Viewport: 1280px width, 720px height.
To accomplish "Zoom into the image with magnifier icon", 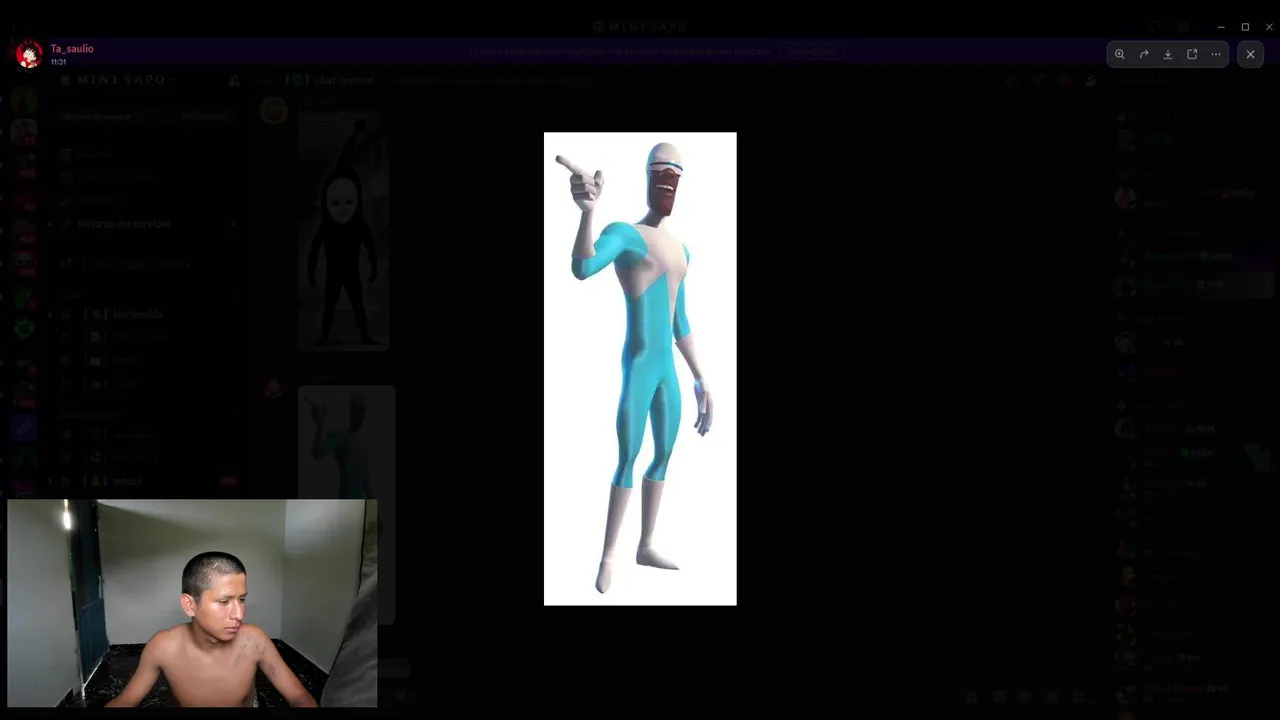I will (1120, 54).
